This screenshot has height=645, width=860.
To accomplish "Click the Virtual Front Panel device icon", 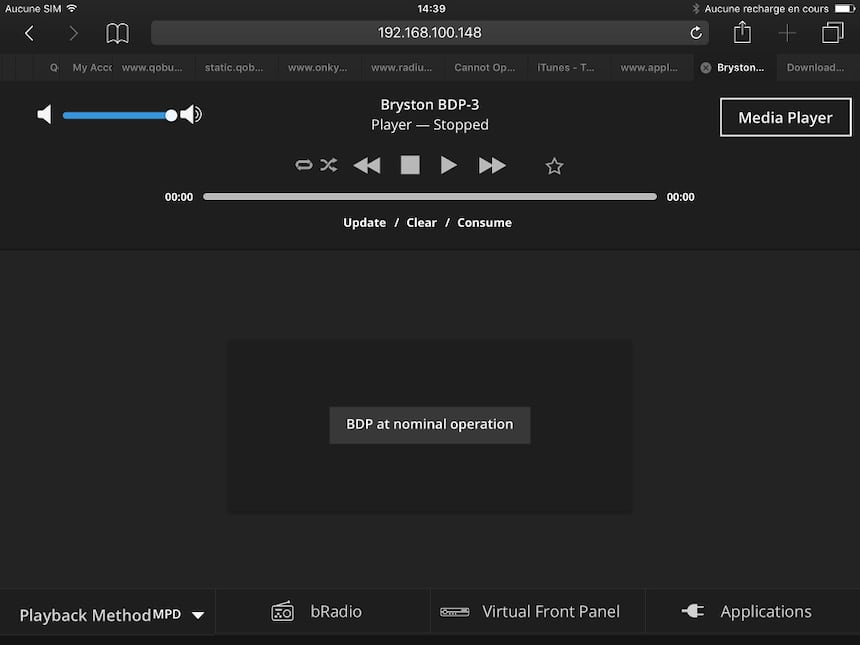I will (x=455, y=612).
